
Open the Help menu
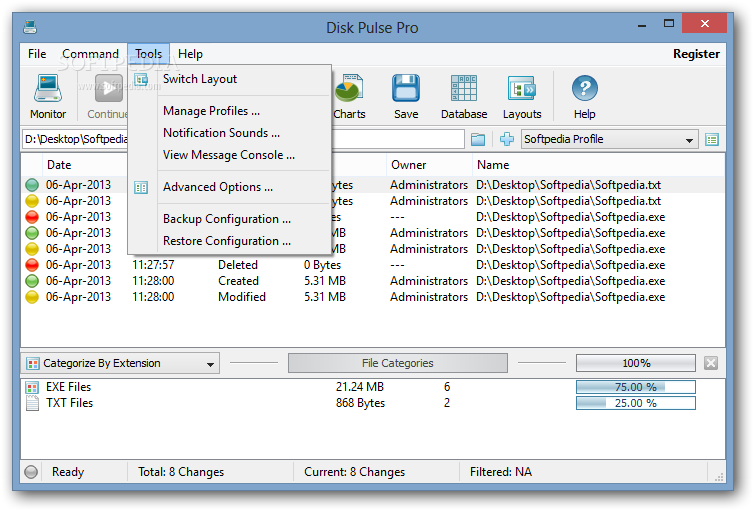(190, 54)
